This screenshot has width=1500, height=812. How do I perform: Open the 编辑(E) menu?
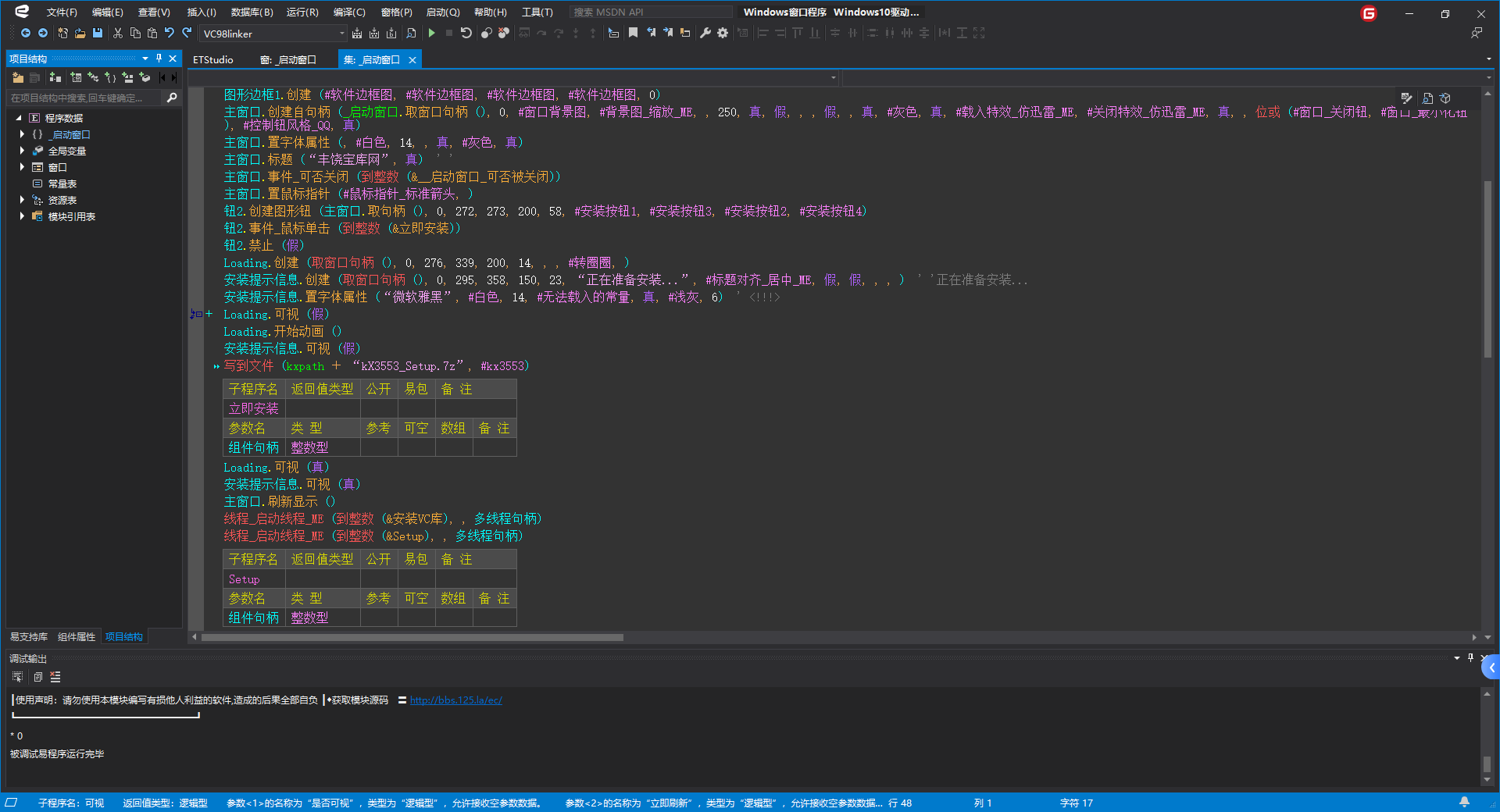(108, 12)
